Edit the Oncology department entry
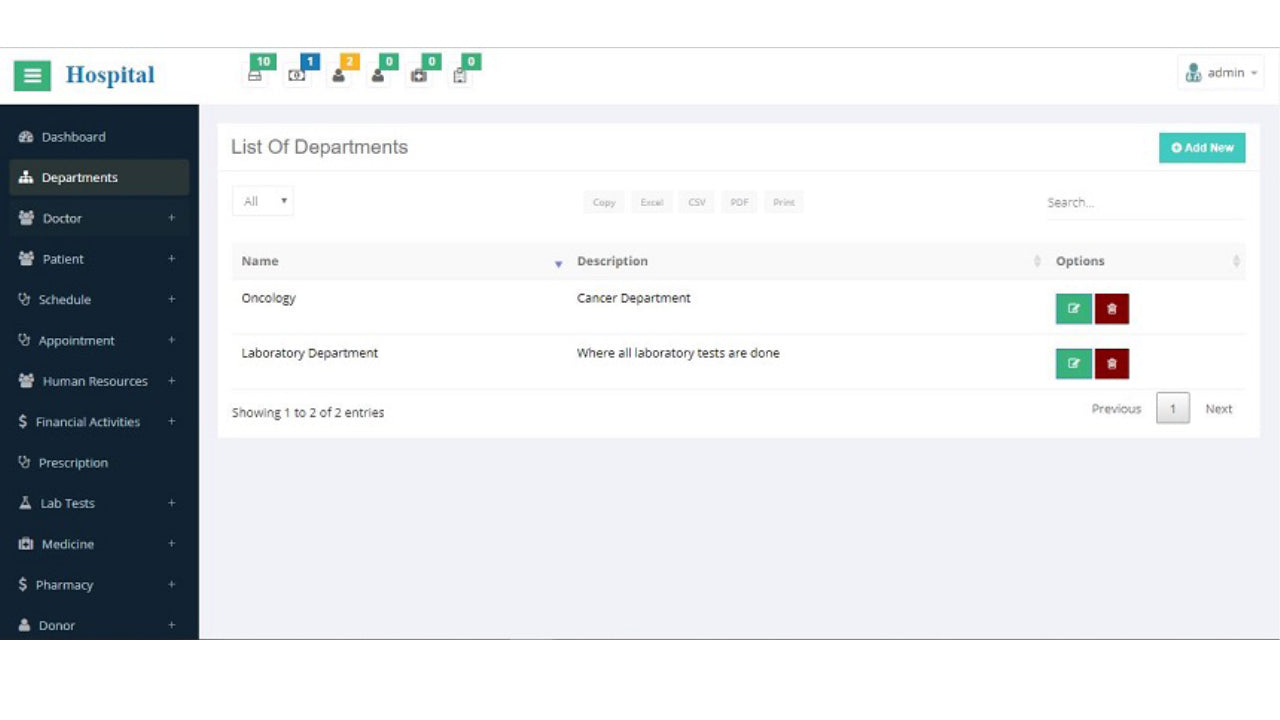The image size is (1280, 720). coord(1073,309)
